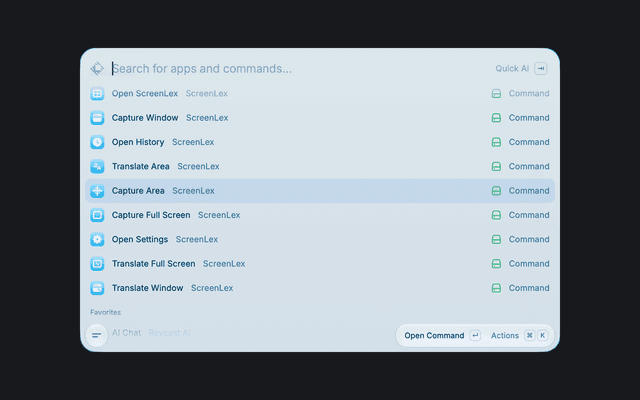Click green command type icon in Open History row
Viewport: 640px width, 400px height.
tap(496, 142)
